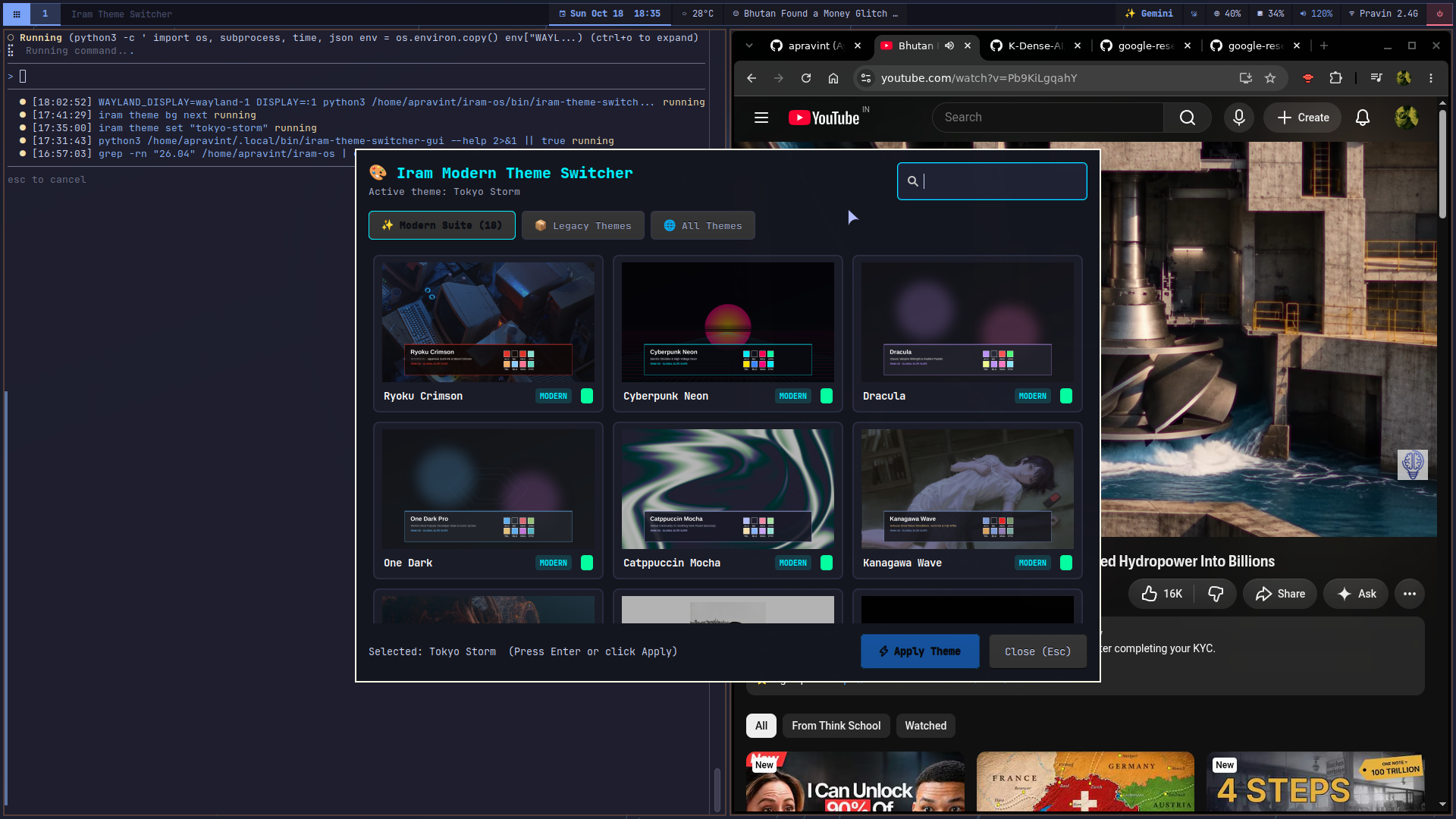Click the MODERN badge on Kanagawa Wave
Viewport: 1456px width, 819px height.
tap(1033, 563)
